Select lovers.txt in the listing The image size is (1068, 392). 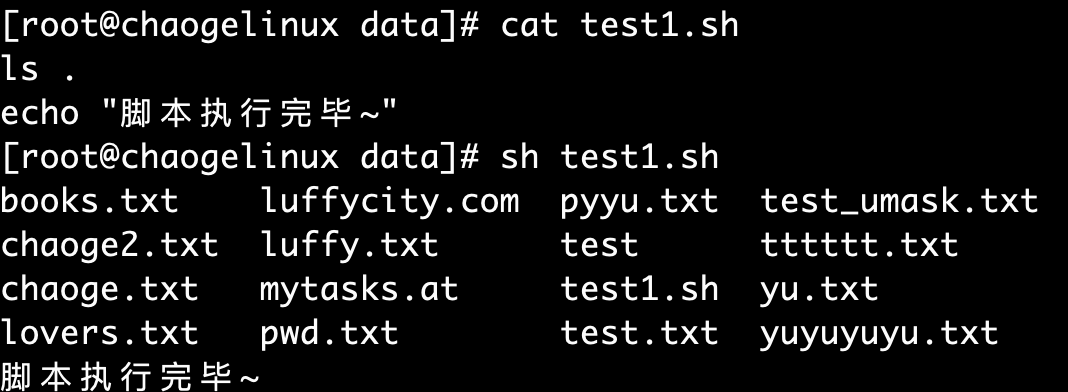(x=99, y=333)
